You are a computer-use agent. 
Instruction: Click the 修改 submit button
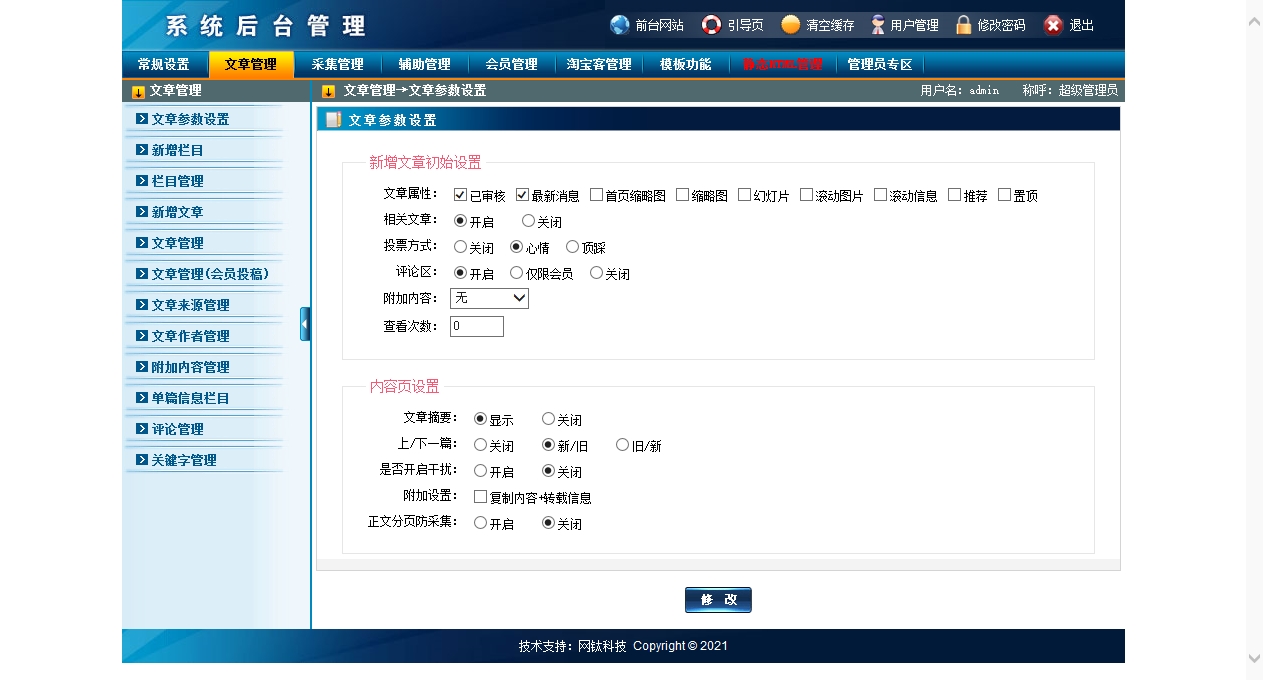718,600
